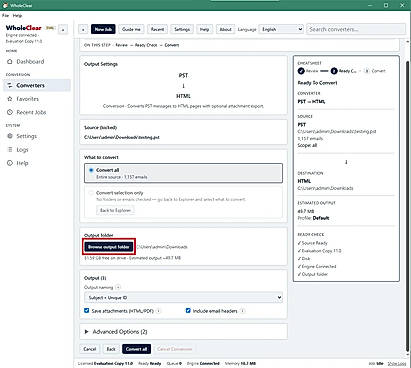The width and height of the screenshot is (411, 368).
Task: Click New Job toolbar button
Action: coord(103,29)
